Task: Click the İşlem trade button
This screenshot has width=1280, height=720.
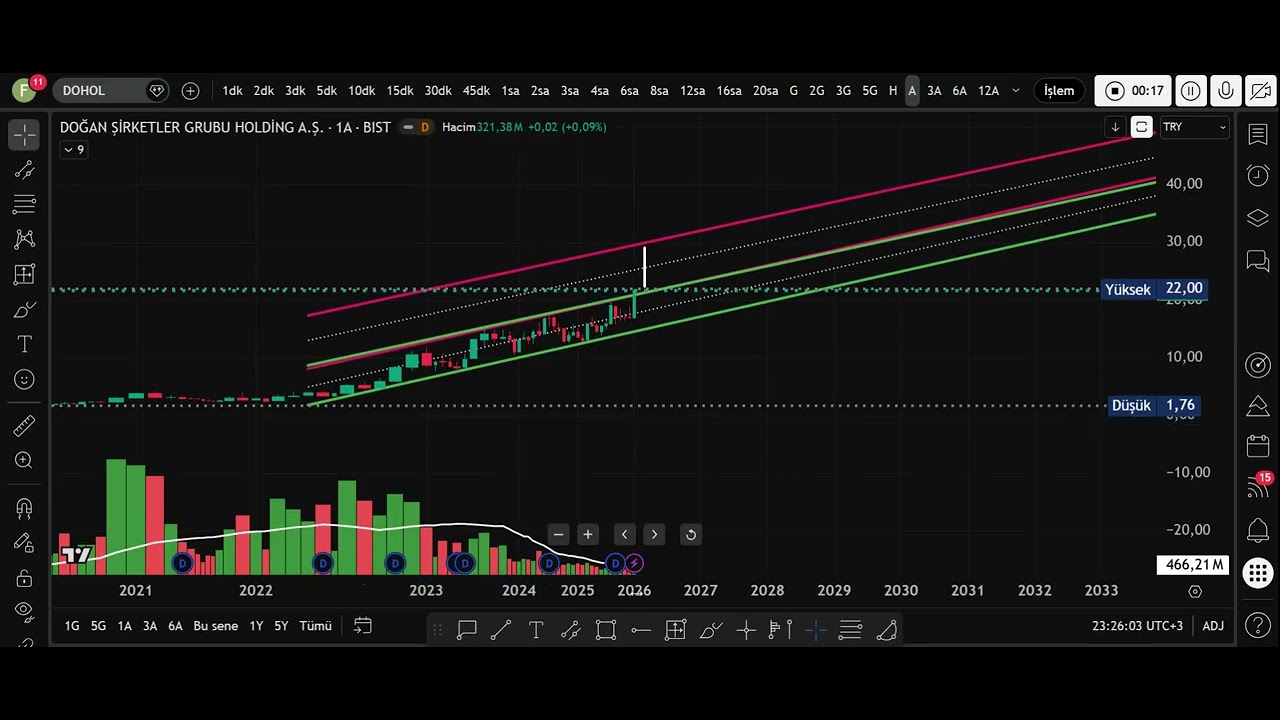Action: pos(1059,90)
